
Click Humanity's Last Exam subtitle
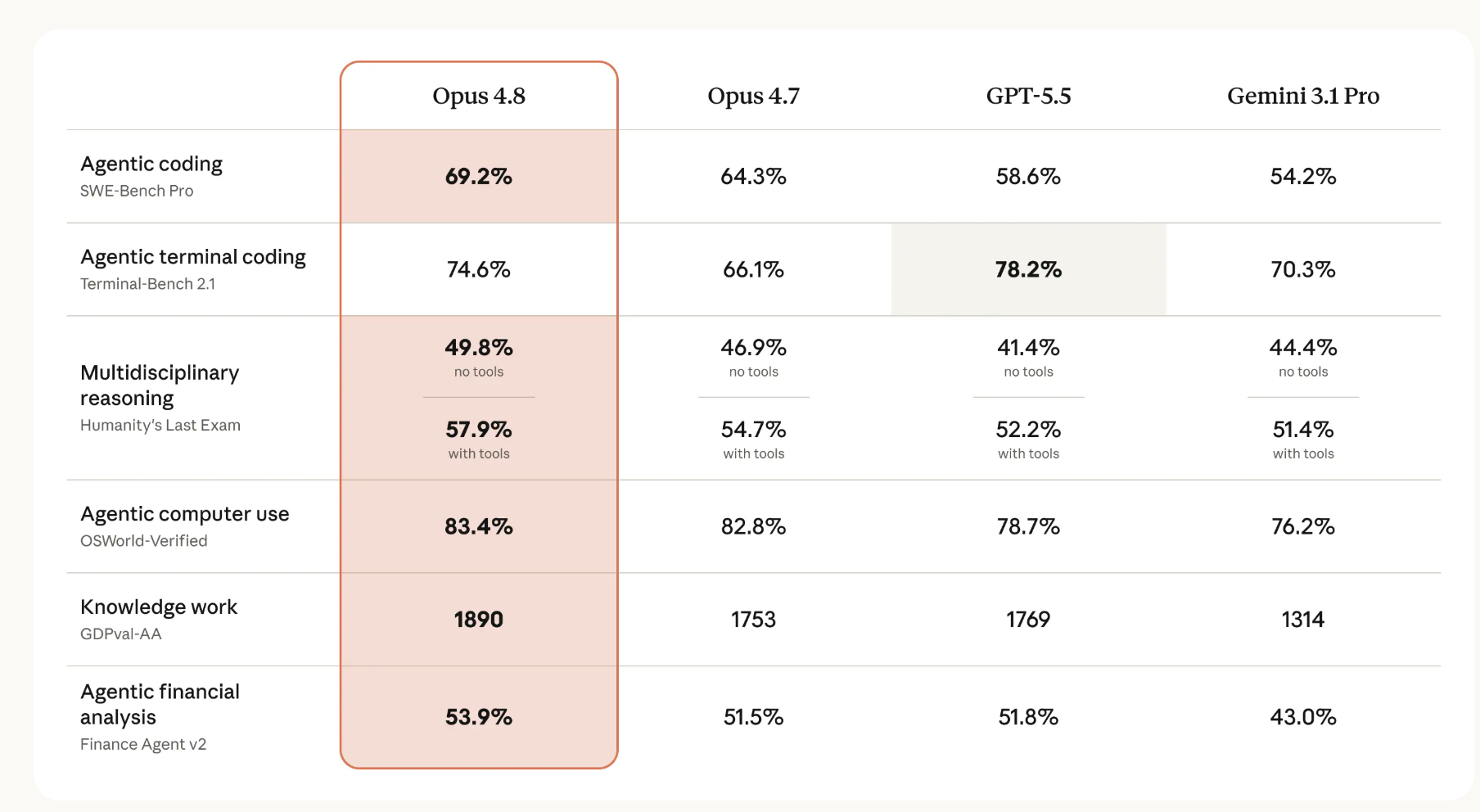point(160,425)
